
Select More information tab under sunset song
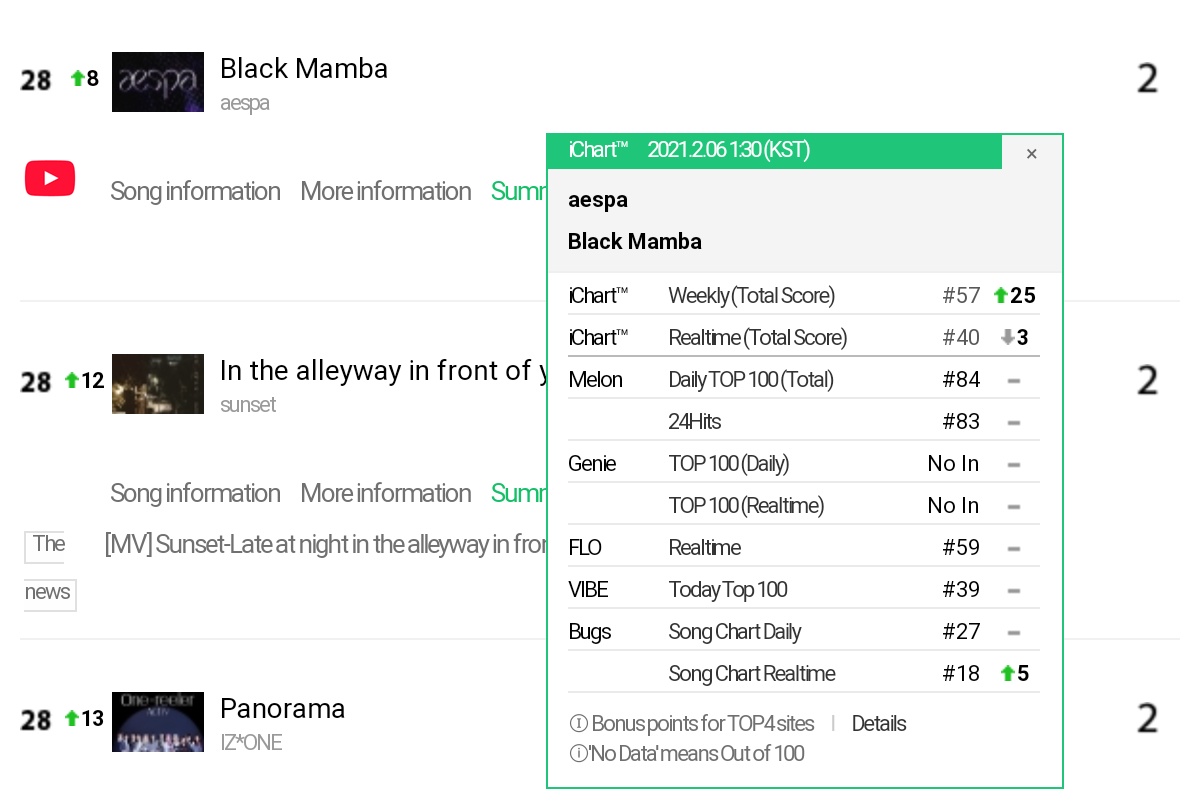pos(386,494)
